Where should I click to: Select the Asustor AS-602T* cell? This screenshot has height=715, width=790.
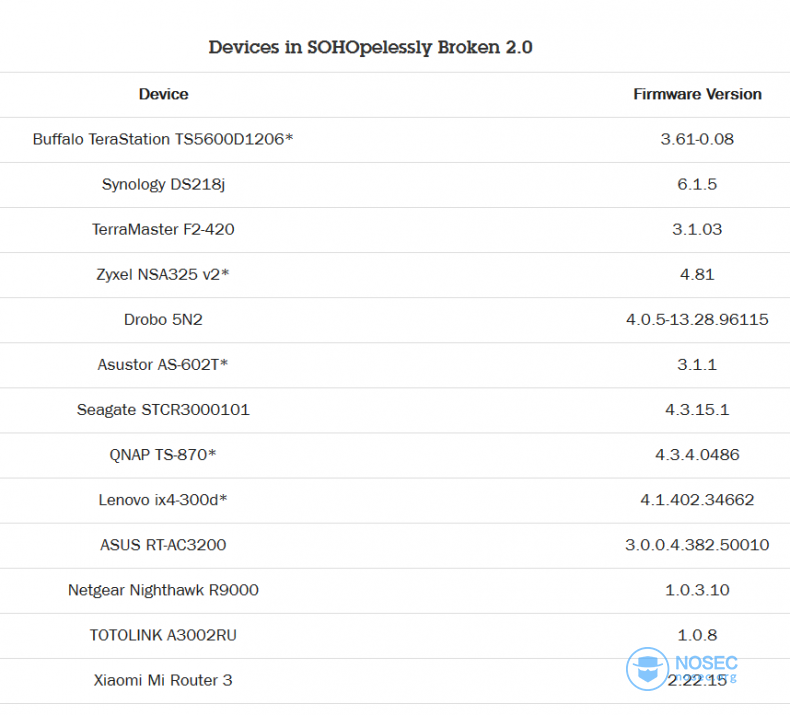click(163, 364)
